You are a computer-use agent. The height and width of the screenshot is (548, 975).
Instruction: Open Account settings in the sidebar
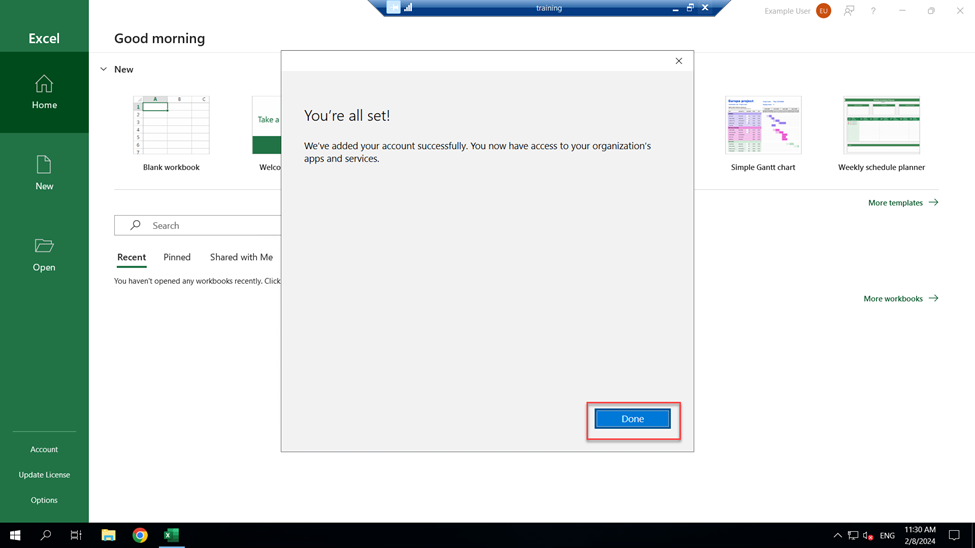[44, 449]
